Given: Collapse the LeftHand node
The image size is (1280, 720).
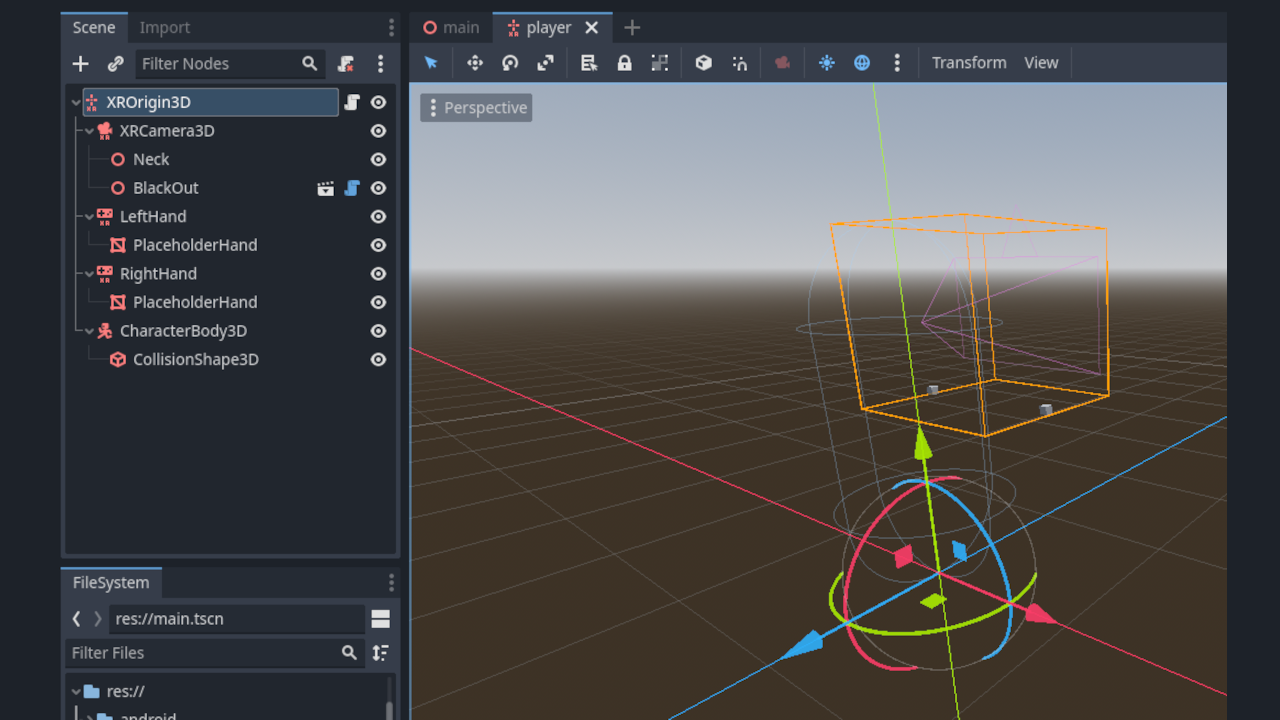Looking at the screenshot, I should pyautogui.click(x=89, y=216).
